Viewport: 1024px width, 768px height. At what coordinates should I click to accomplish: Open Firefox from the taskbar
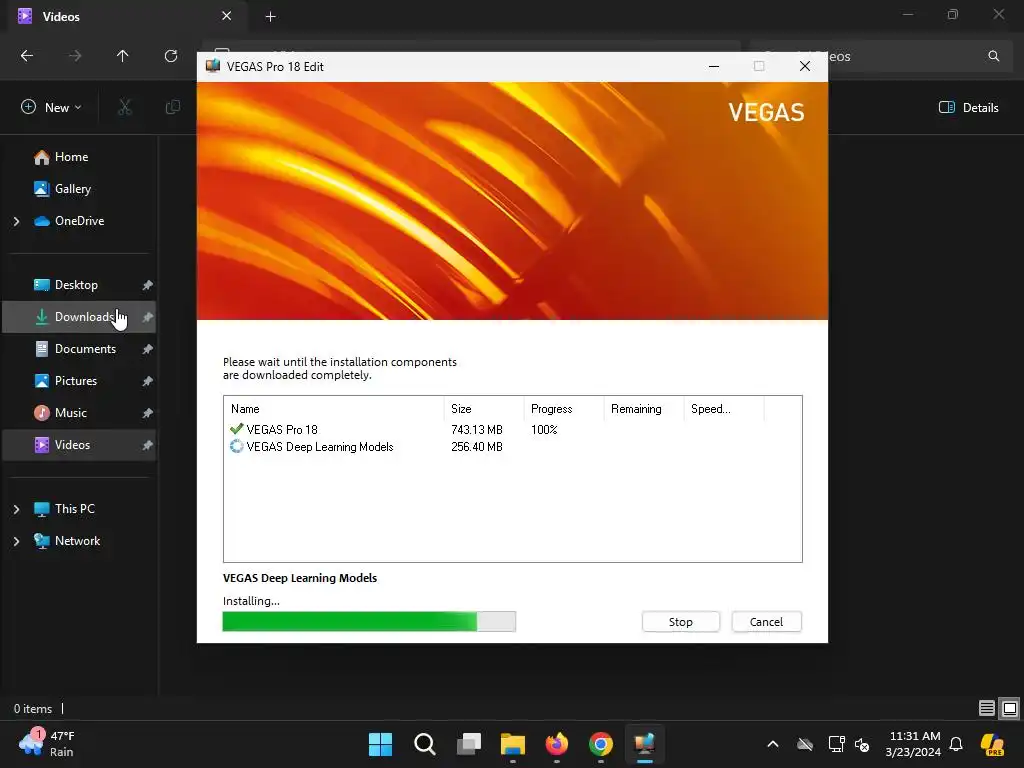coord(556,744)
